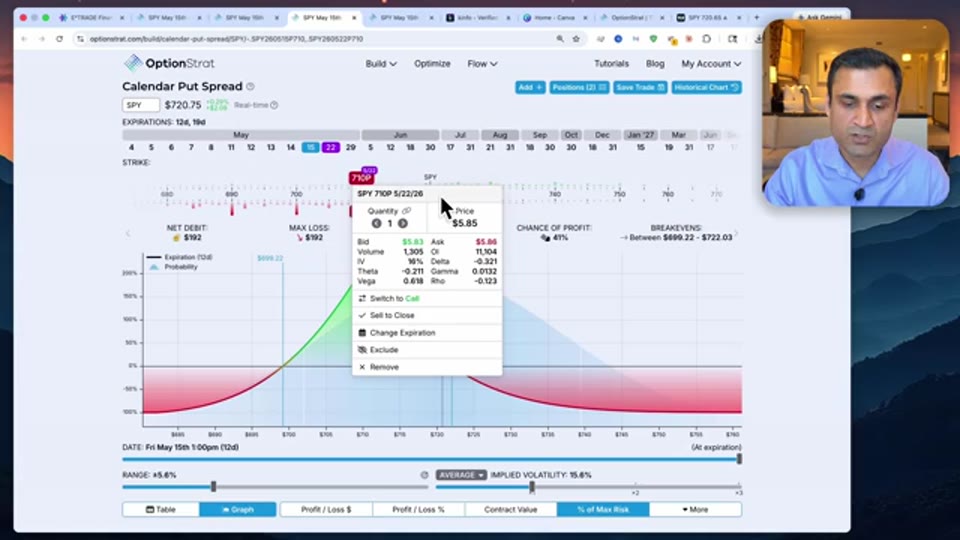
Task: Click the reset icon beside the AVERAGE dropdown
Action: [424, 475]
